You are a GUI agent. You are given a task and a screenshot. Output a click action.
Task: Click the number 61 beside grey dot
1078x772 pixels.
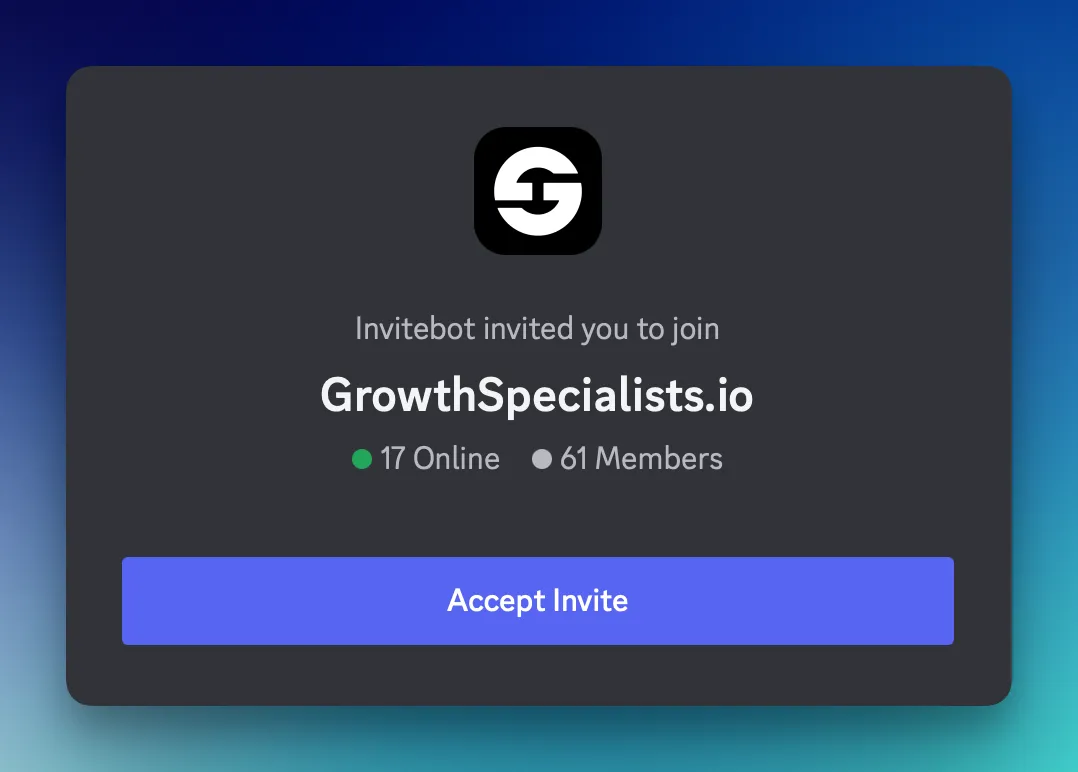[573, 459]
